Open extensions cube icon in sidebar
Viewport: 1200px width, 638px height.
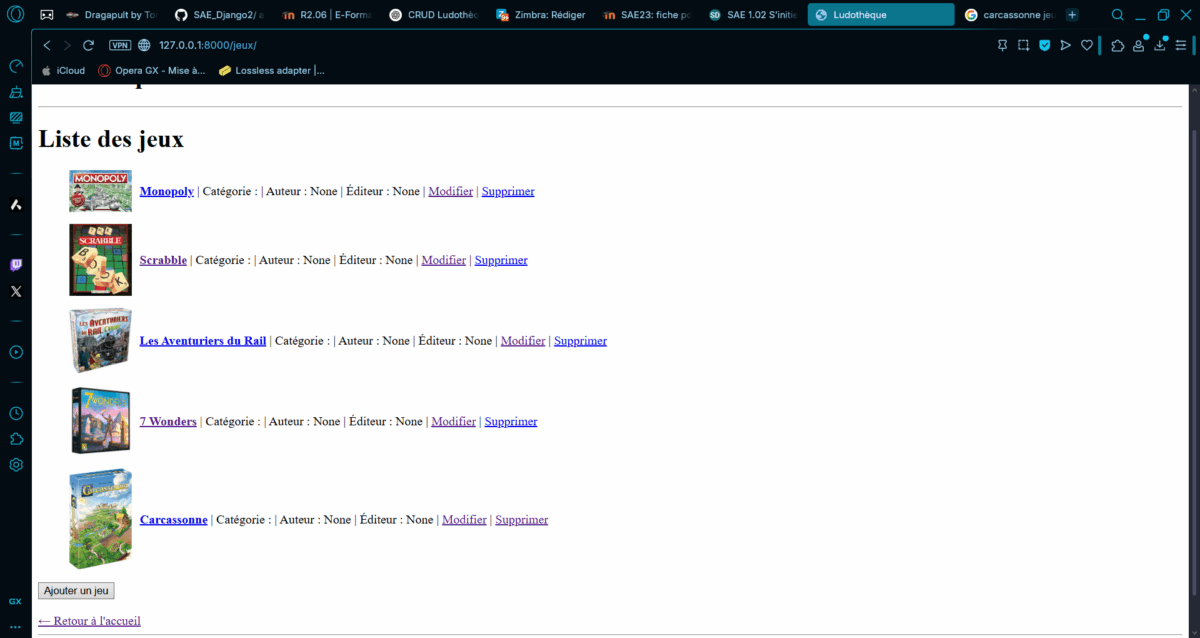16,439
